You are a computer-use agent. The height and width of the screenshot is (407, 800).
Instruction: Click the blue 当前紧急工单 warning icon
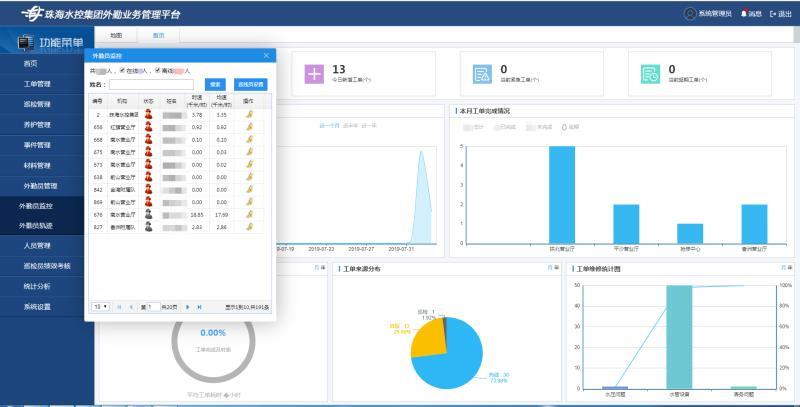pyautogui.click(x=483, y=73)
